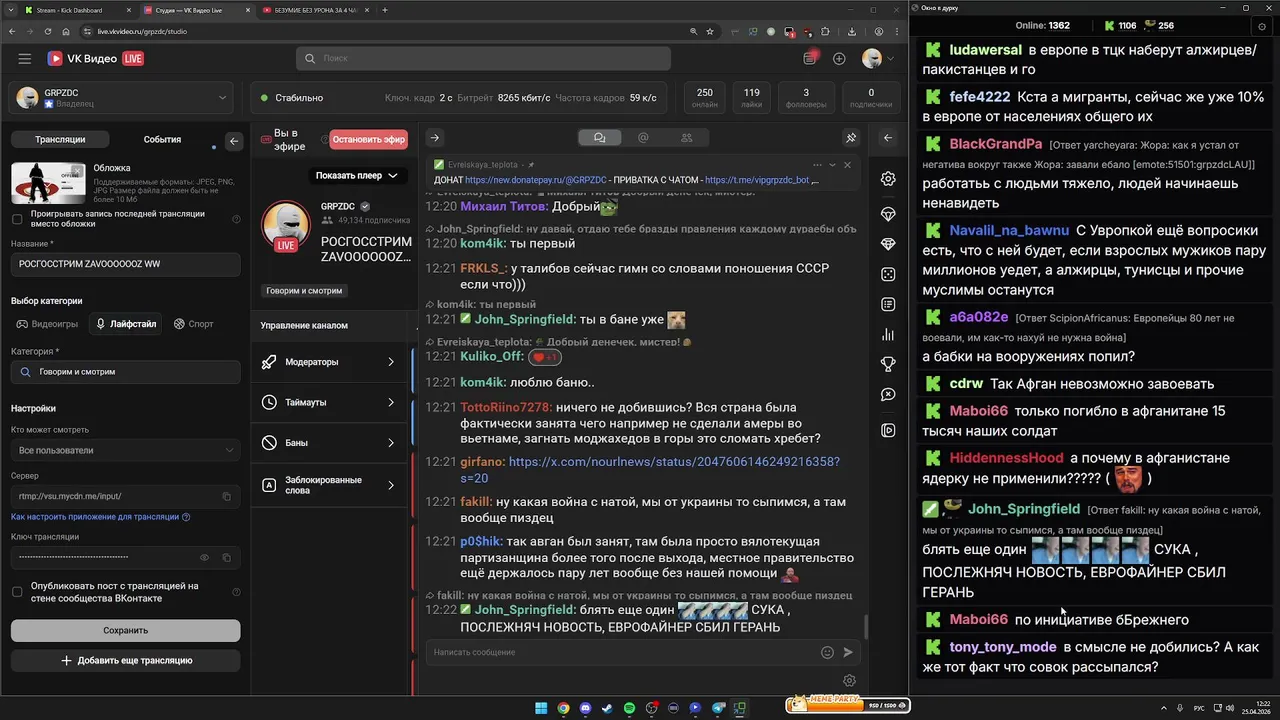Image resolution: width=1280 pixels, height=720 pixels.
Task: Reveal the stream key with eye icon
Action: pos(204,557)
